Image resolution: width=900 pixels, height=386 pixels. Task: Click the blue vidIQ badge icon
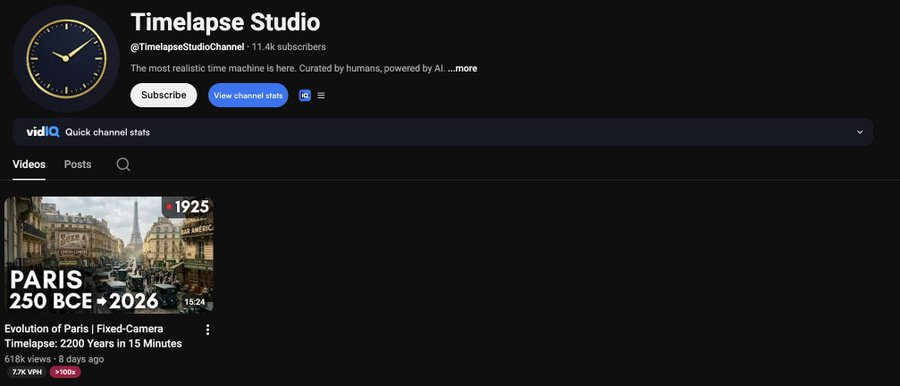tap(305, 95)
